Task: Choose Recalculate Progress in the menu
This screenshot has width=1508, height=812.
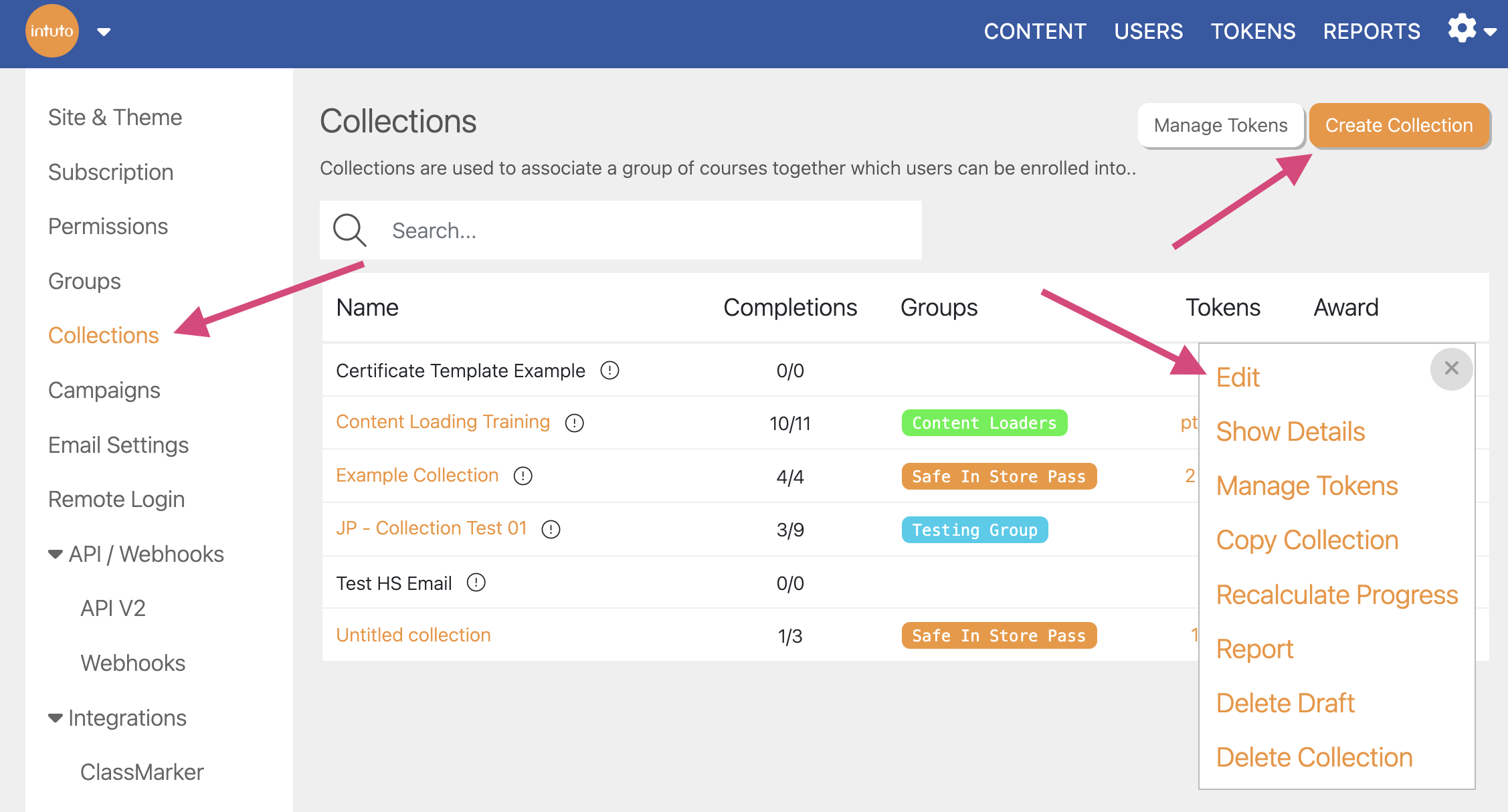Action: click(1336, 595)
